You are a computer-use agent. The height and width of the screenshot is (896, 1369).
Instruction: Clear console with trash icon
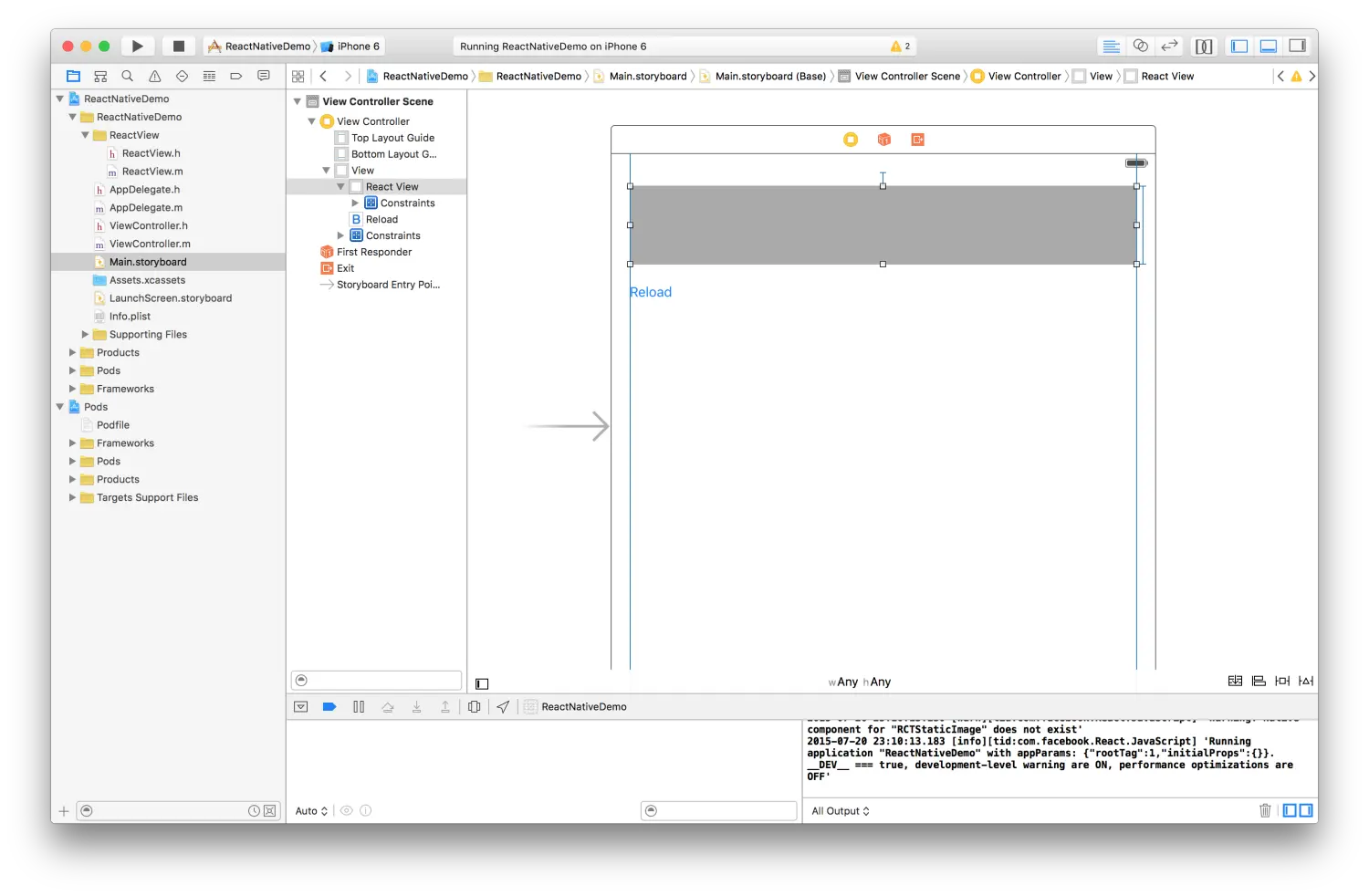[1265, 810]
